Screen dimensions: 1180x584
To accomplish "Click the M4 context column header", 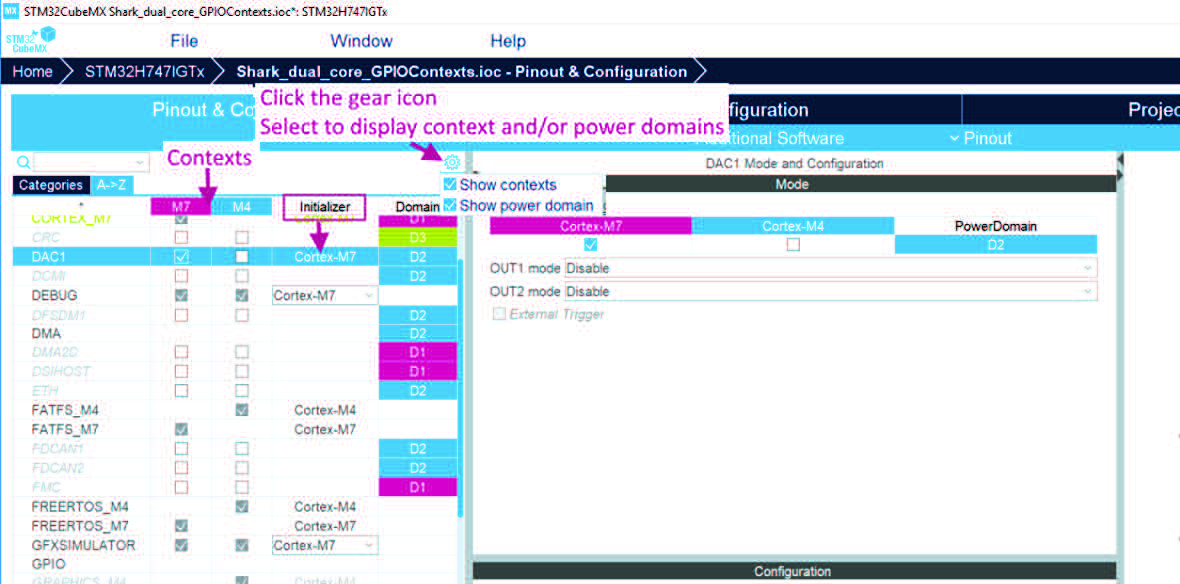I will (242, 207).
